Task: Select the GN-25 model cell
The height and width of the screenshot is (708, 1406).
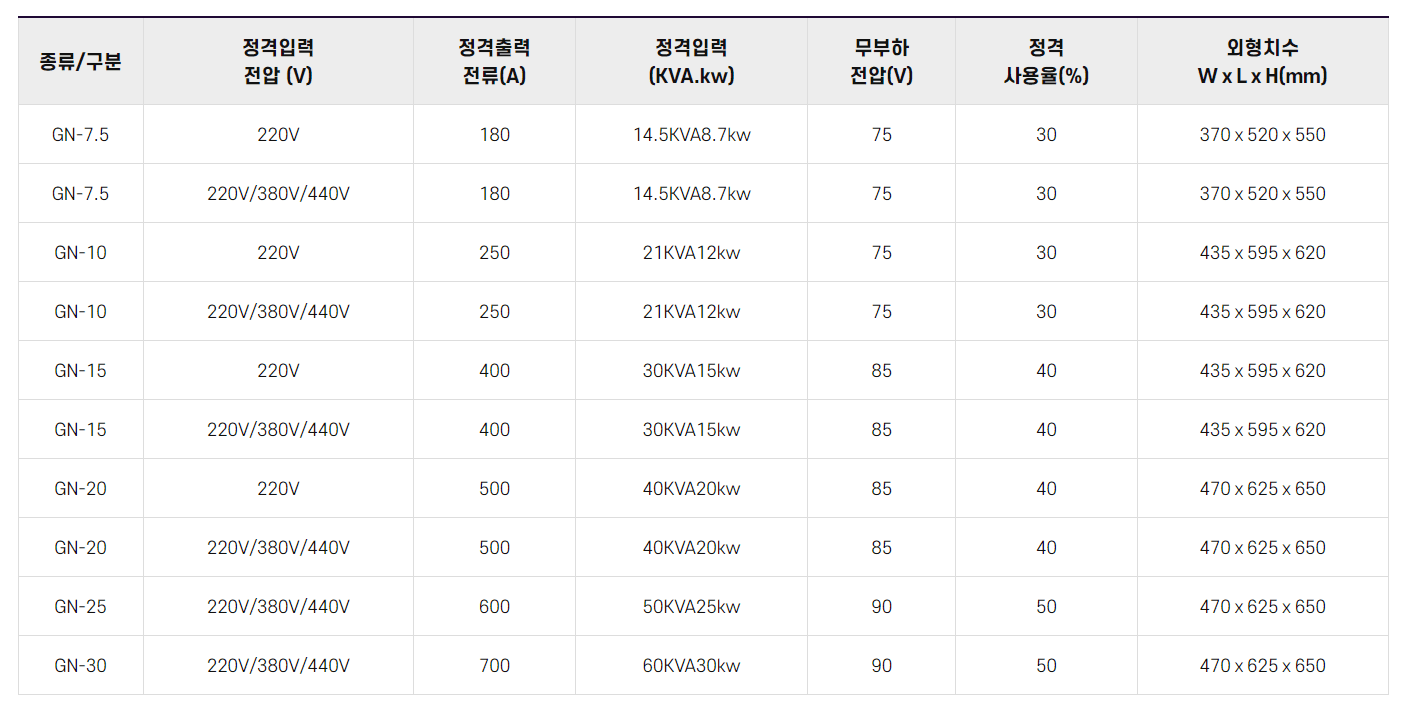Action: coord(81,607)
